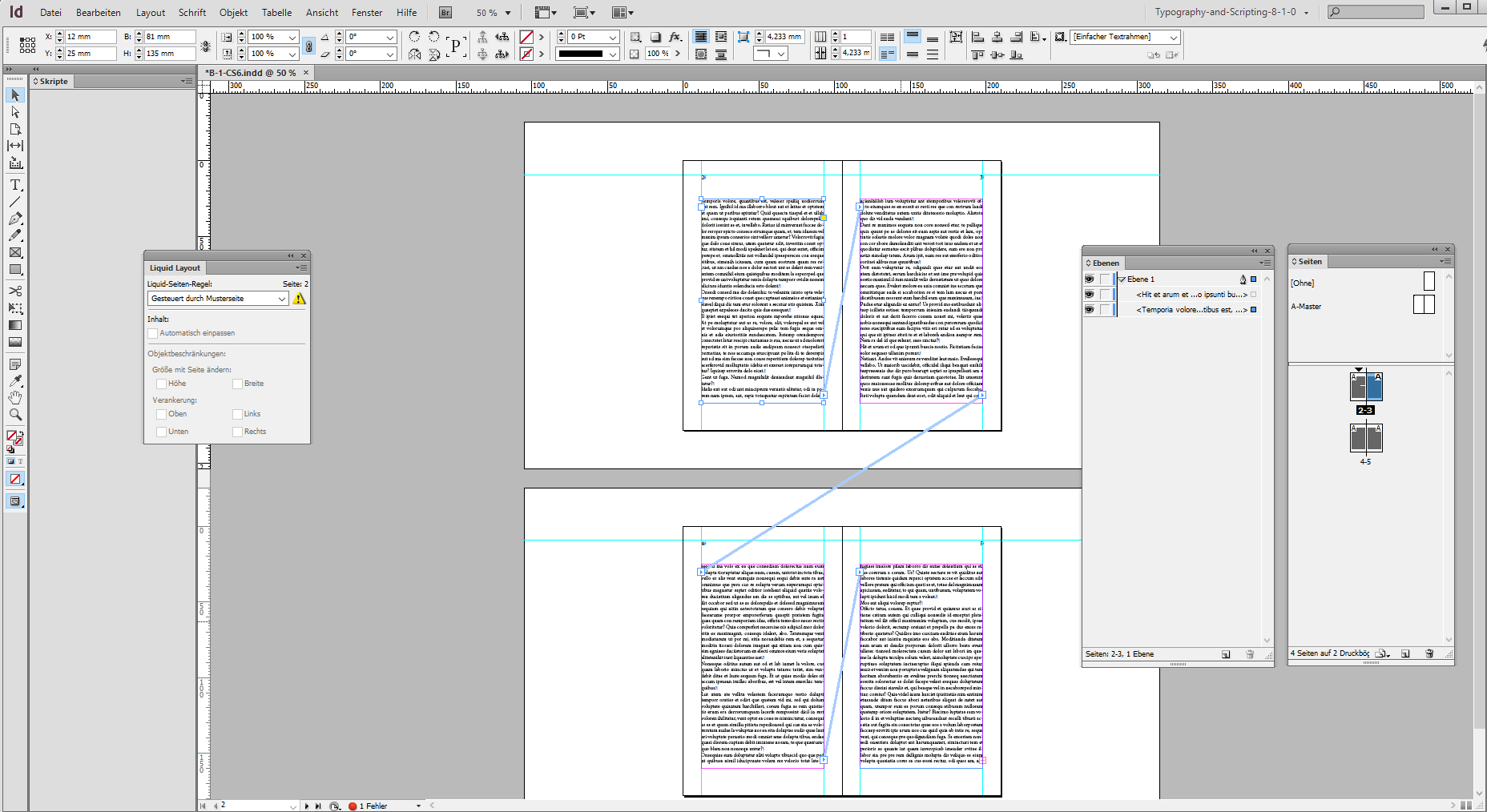Select the Type tool

[x=15, y=185]
